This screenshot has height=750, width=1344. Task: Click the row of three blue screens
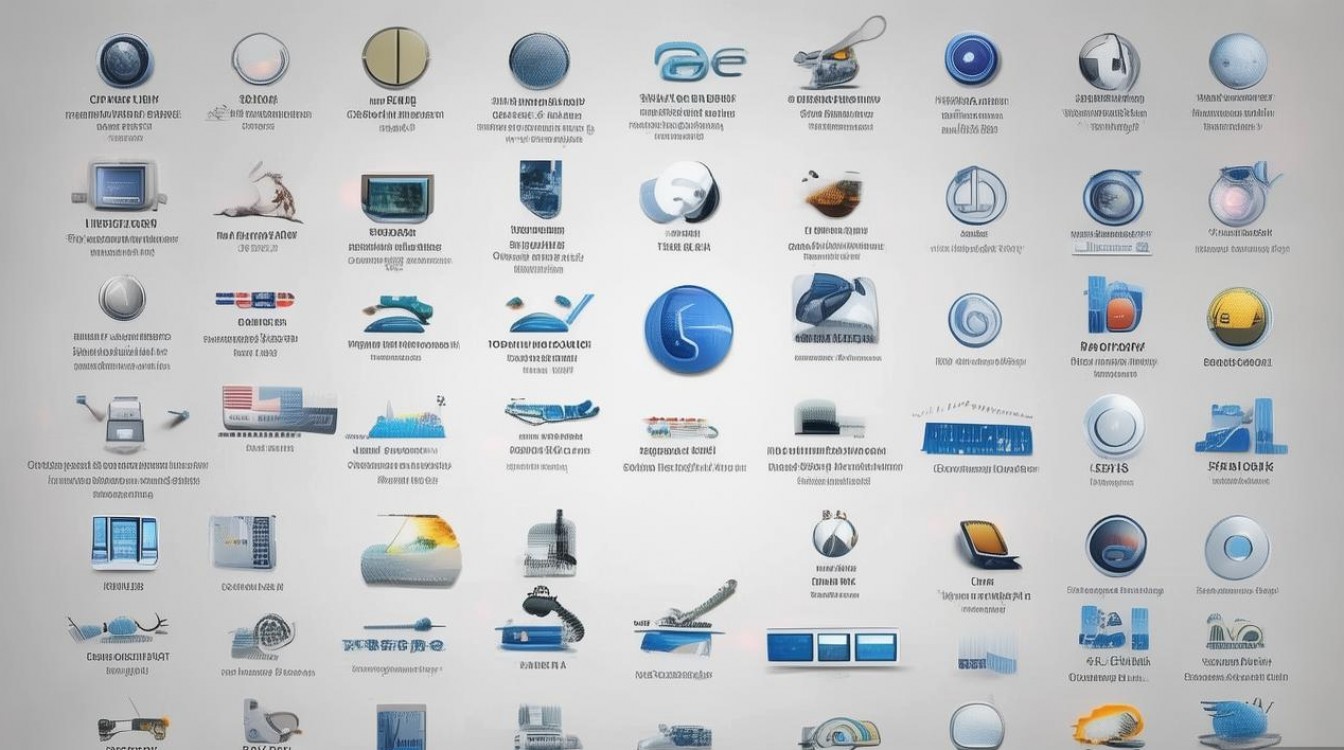[x=832, y=648]
